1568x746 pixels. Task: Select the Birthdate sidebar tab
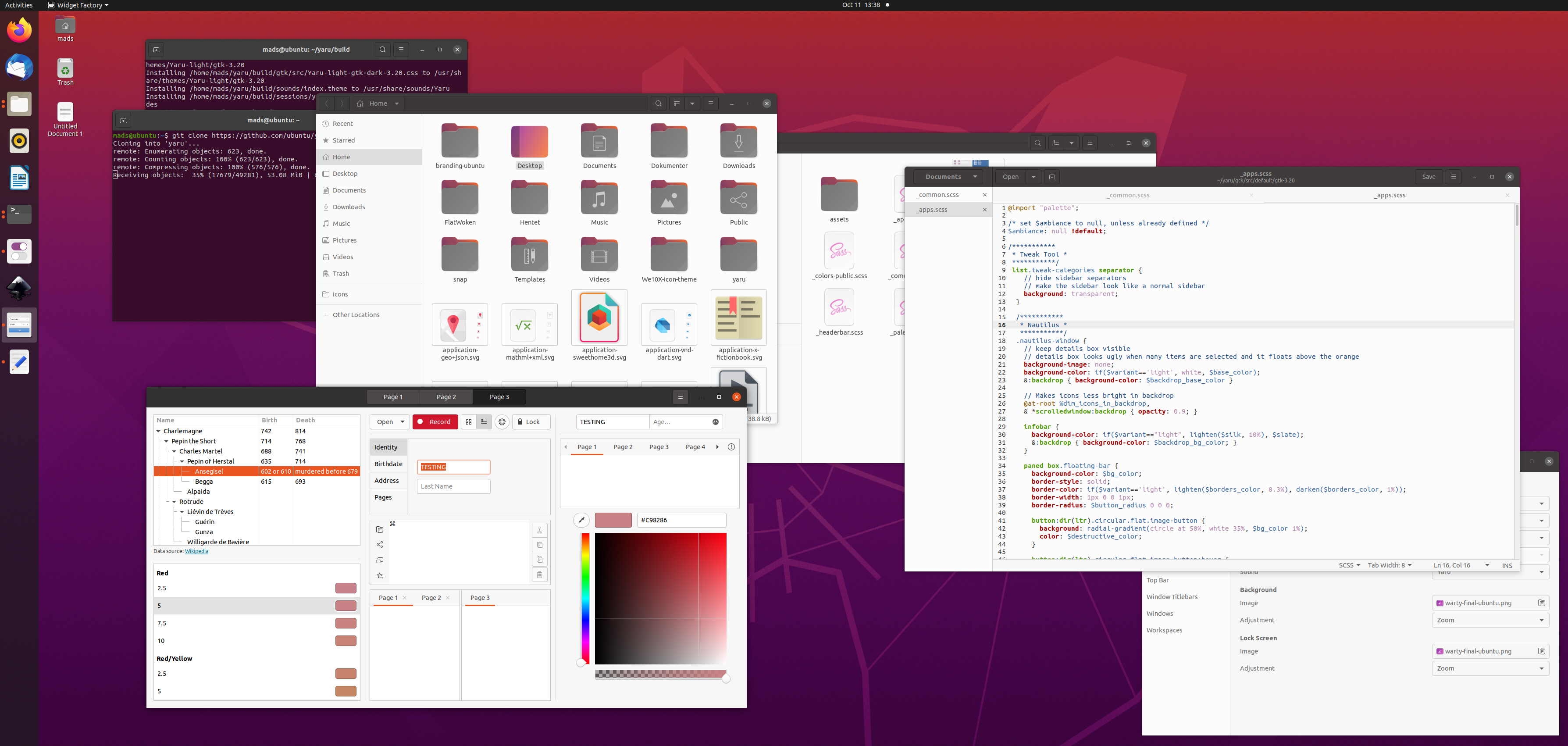click(388, 464)
